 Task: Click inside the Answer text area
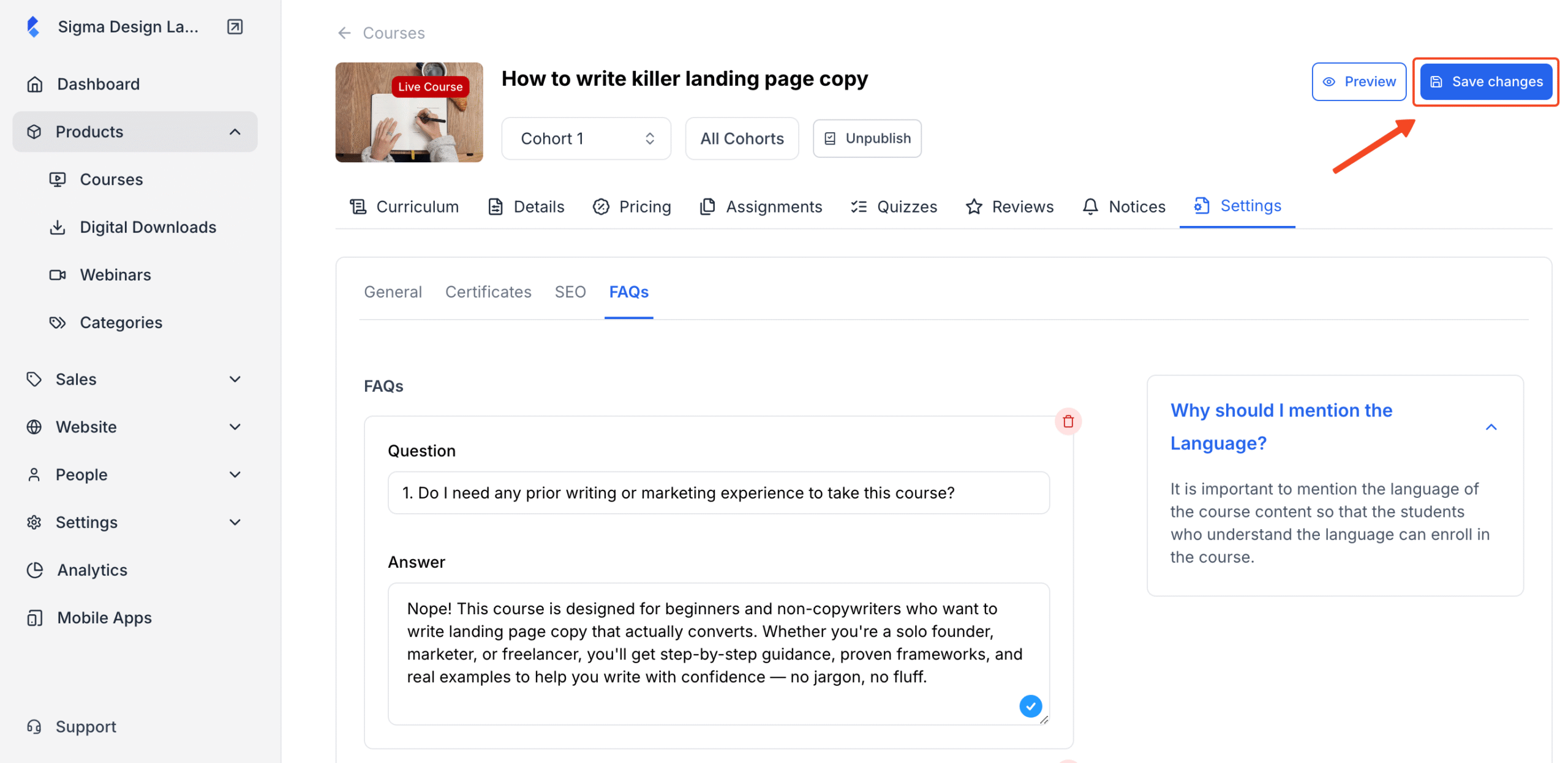pyautogui.click(x=718, y=654)
